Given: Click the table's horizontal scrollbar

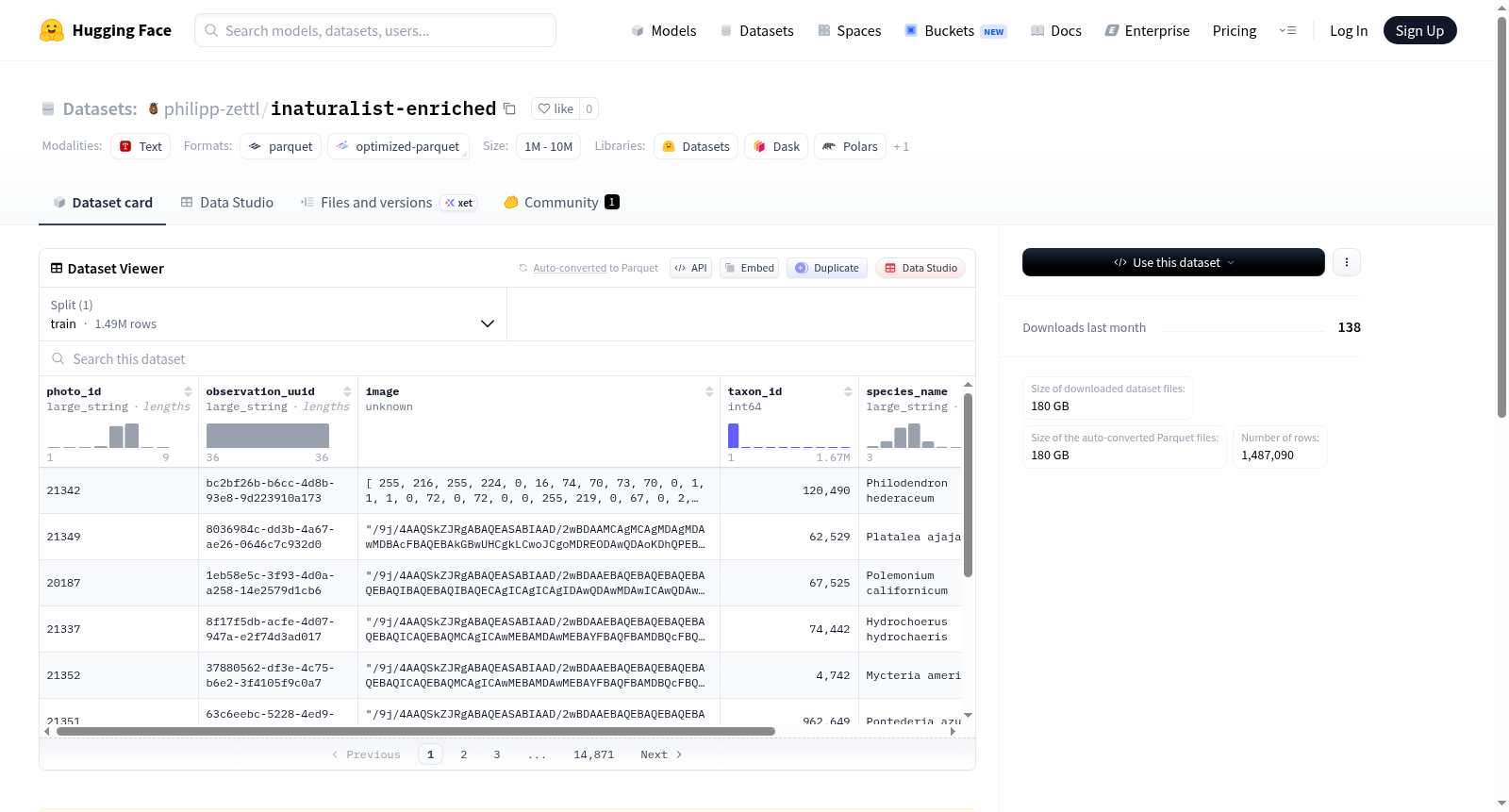Looking at the screenshot, I should 416,731.
